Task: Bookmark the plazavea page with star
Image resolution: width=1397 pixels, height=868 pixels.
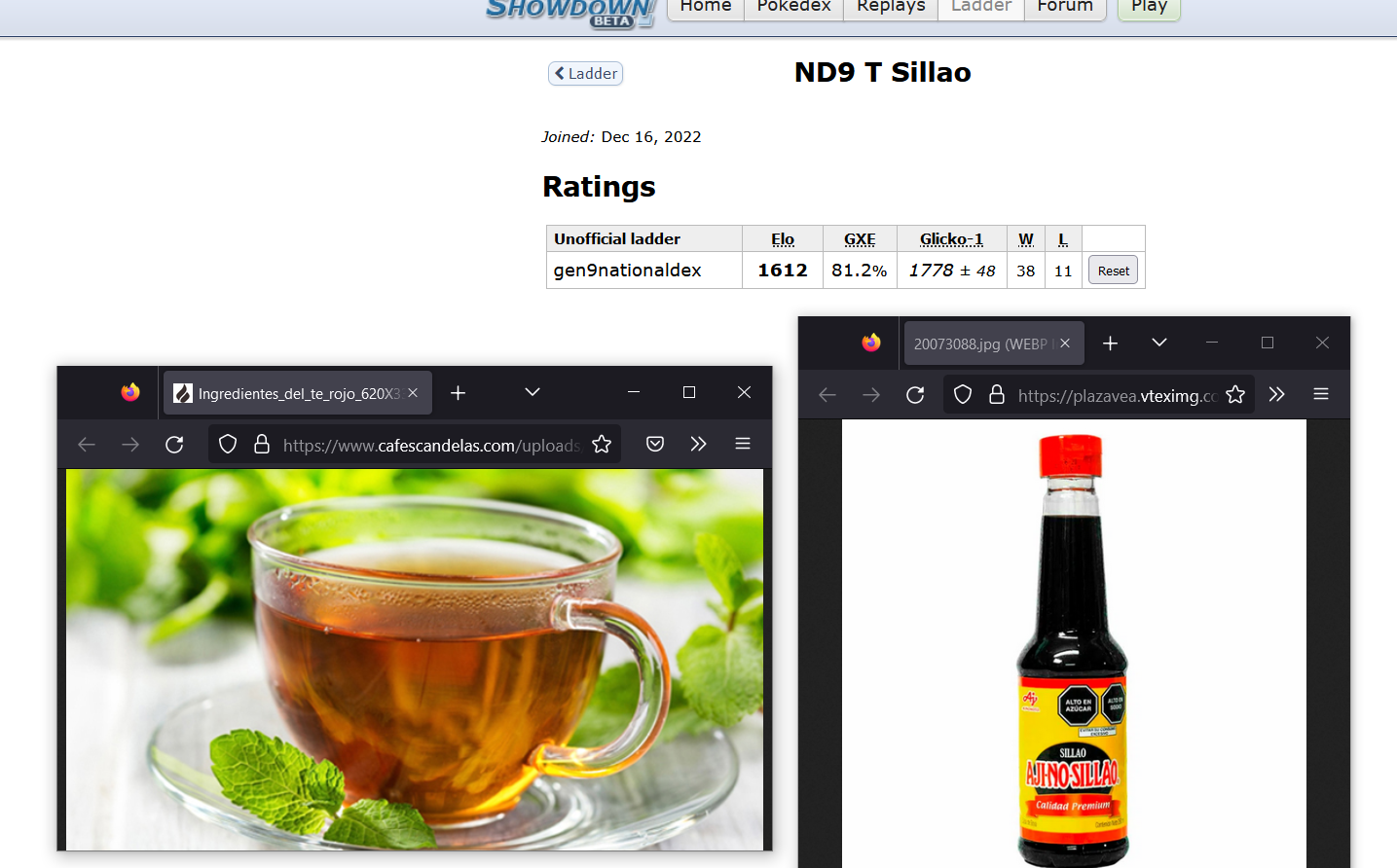Action: tap(1235, 395)
